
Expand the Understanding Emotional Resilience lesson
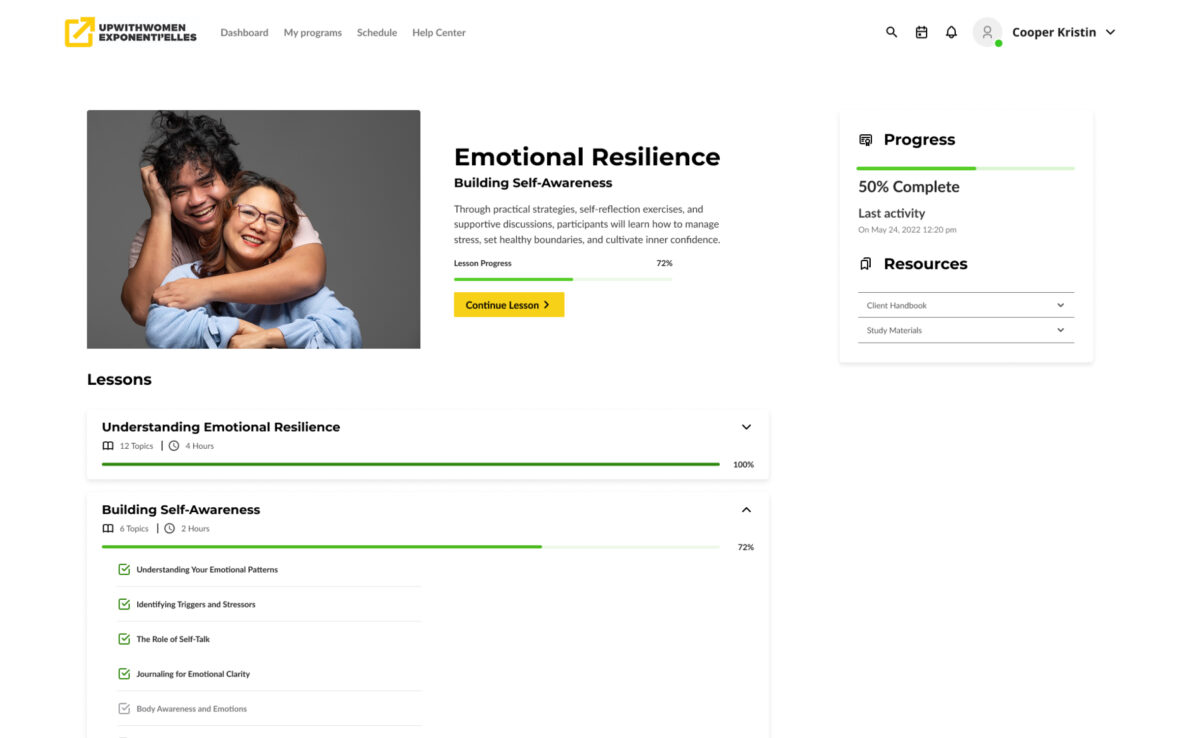pyautogui.click(x=746, y=426)
